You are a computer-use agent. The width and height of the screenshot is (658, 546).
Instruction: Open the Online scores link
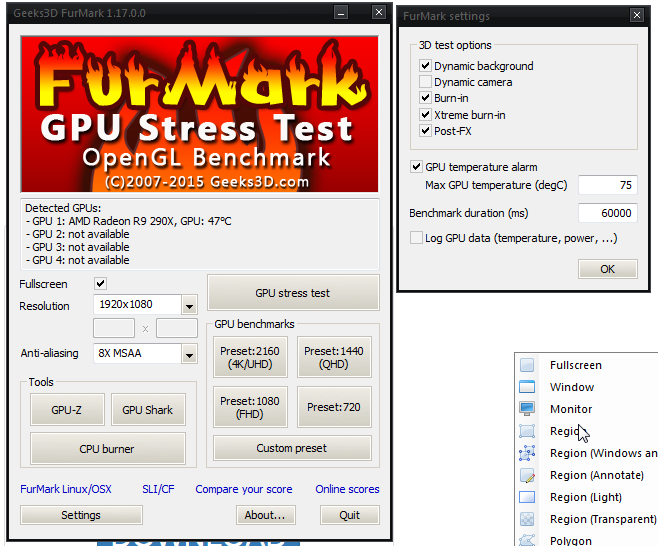(x=347, y=489)
